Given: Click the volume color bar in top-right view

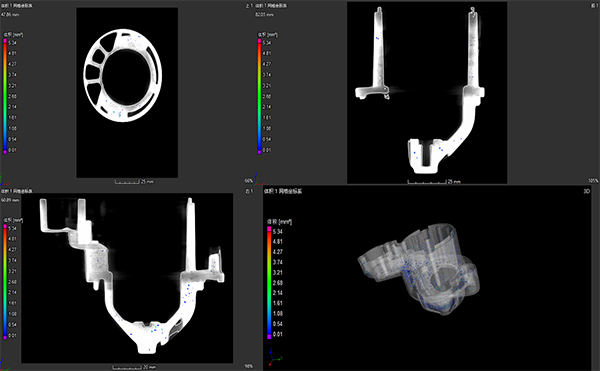Looking at the screenshot, I should tap(259, 96).
